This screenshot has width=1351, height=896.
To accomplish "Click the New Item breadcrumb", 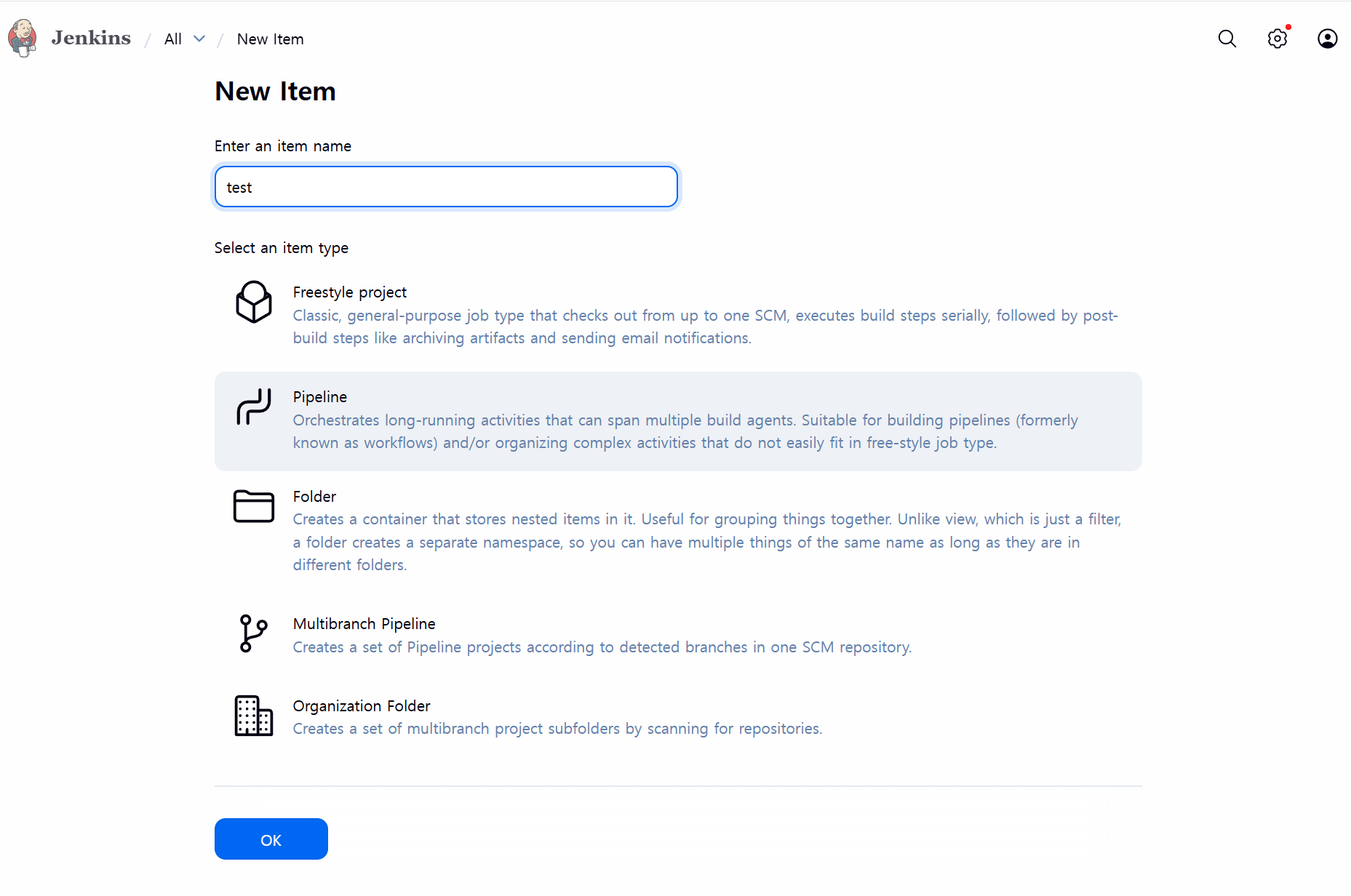I will pyautogui.click(x=271, y=39).
